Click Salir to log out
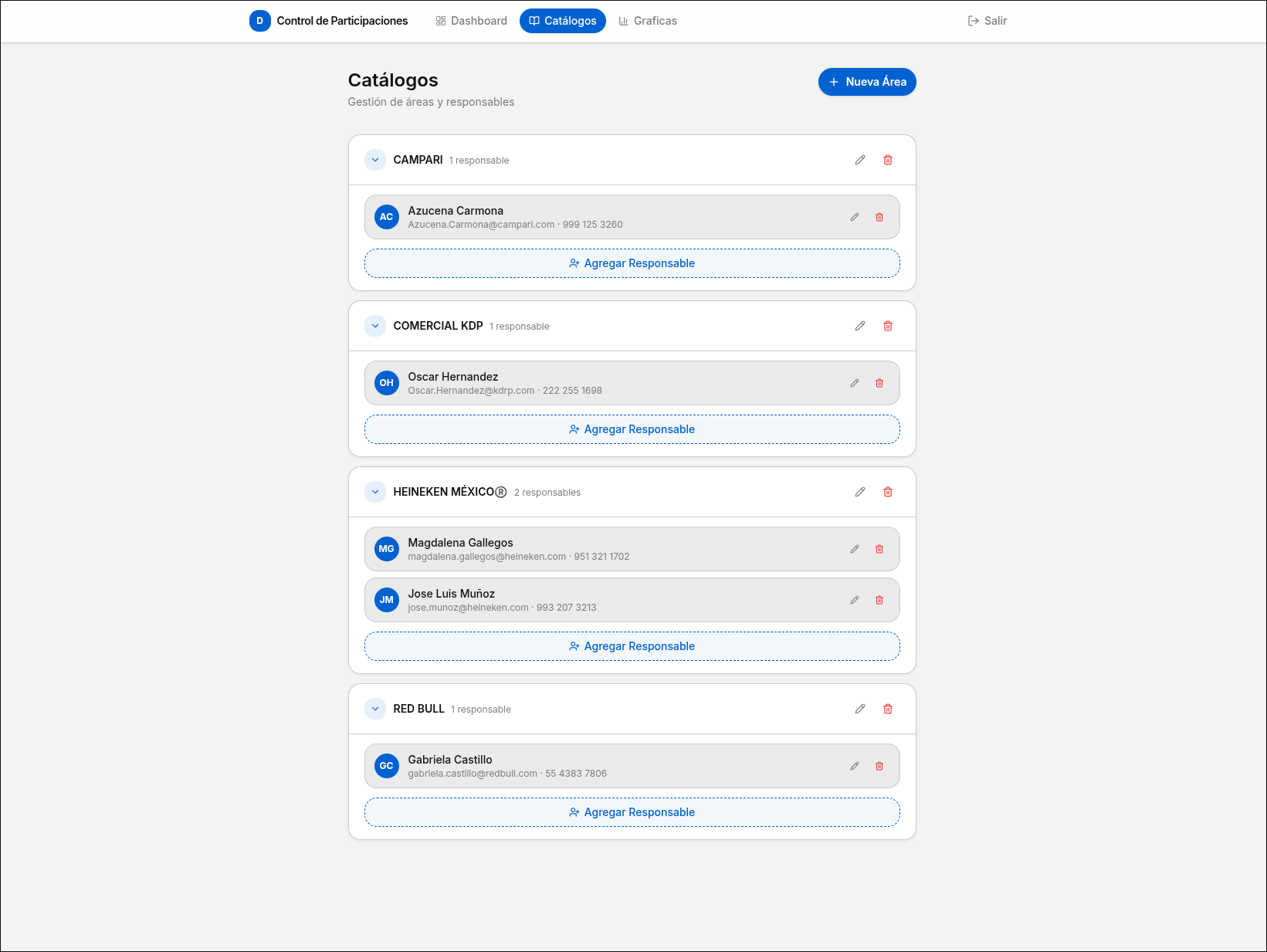Screen dimensions: 1267x952 988,21
